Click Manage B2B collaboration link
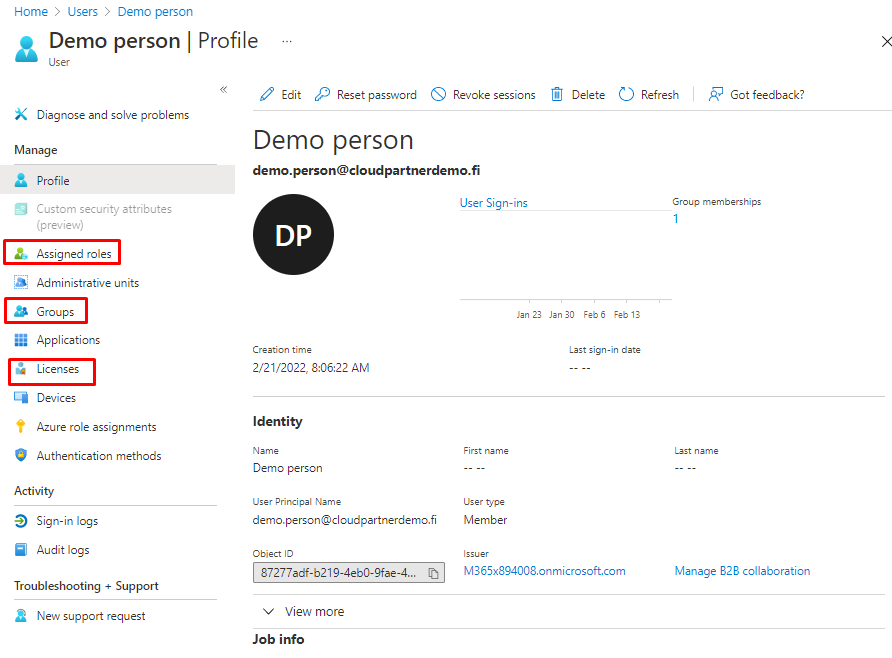The image size is (892, 658). click(x=742, y=571)
